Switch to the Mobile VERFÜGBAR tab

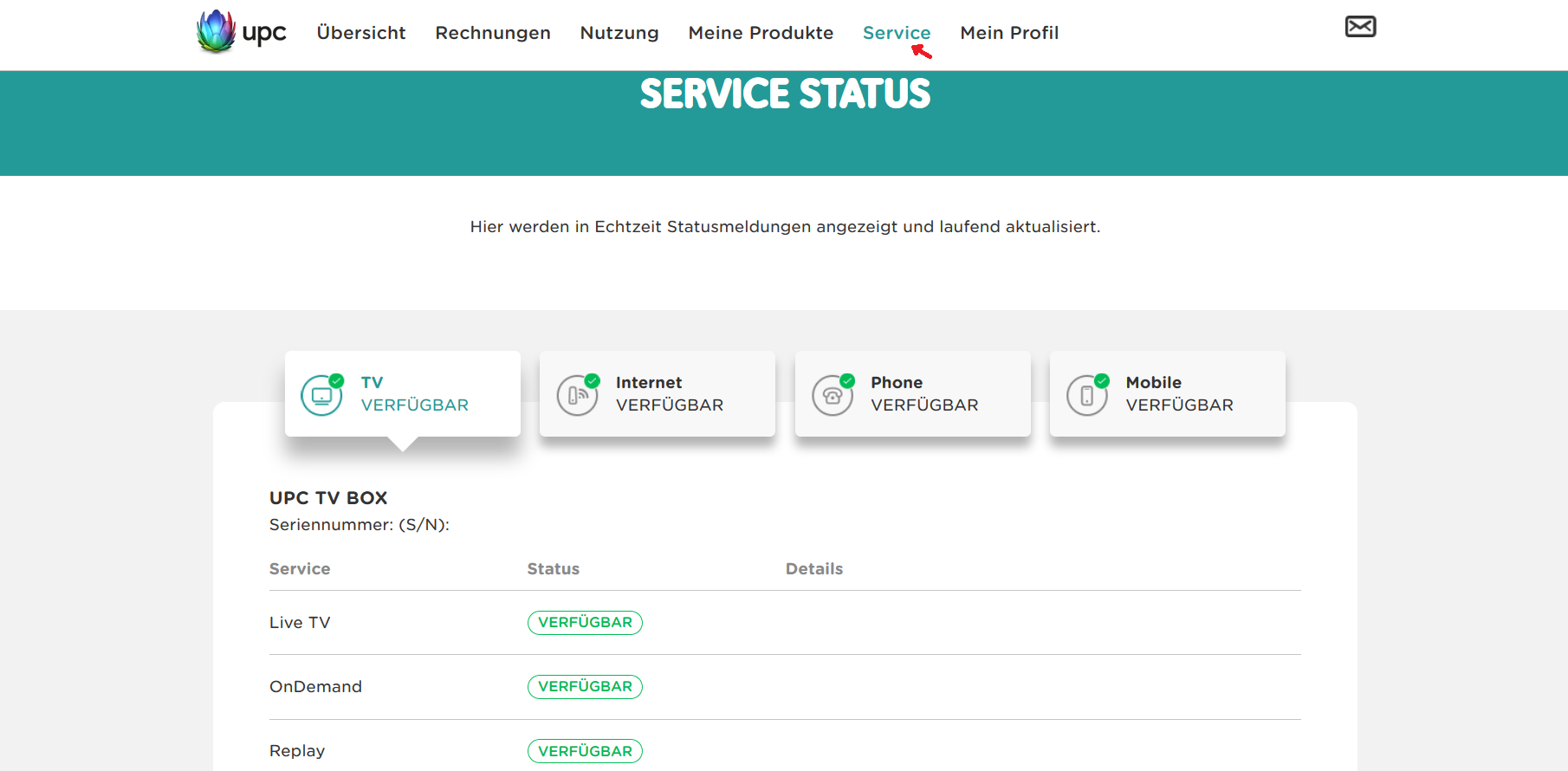[x=1168, y=394]
